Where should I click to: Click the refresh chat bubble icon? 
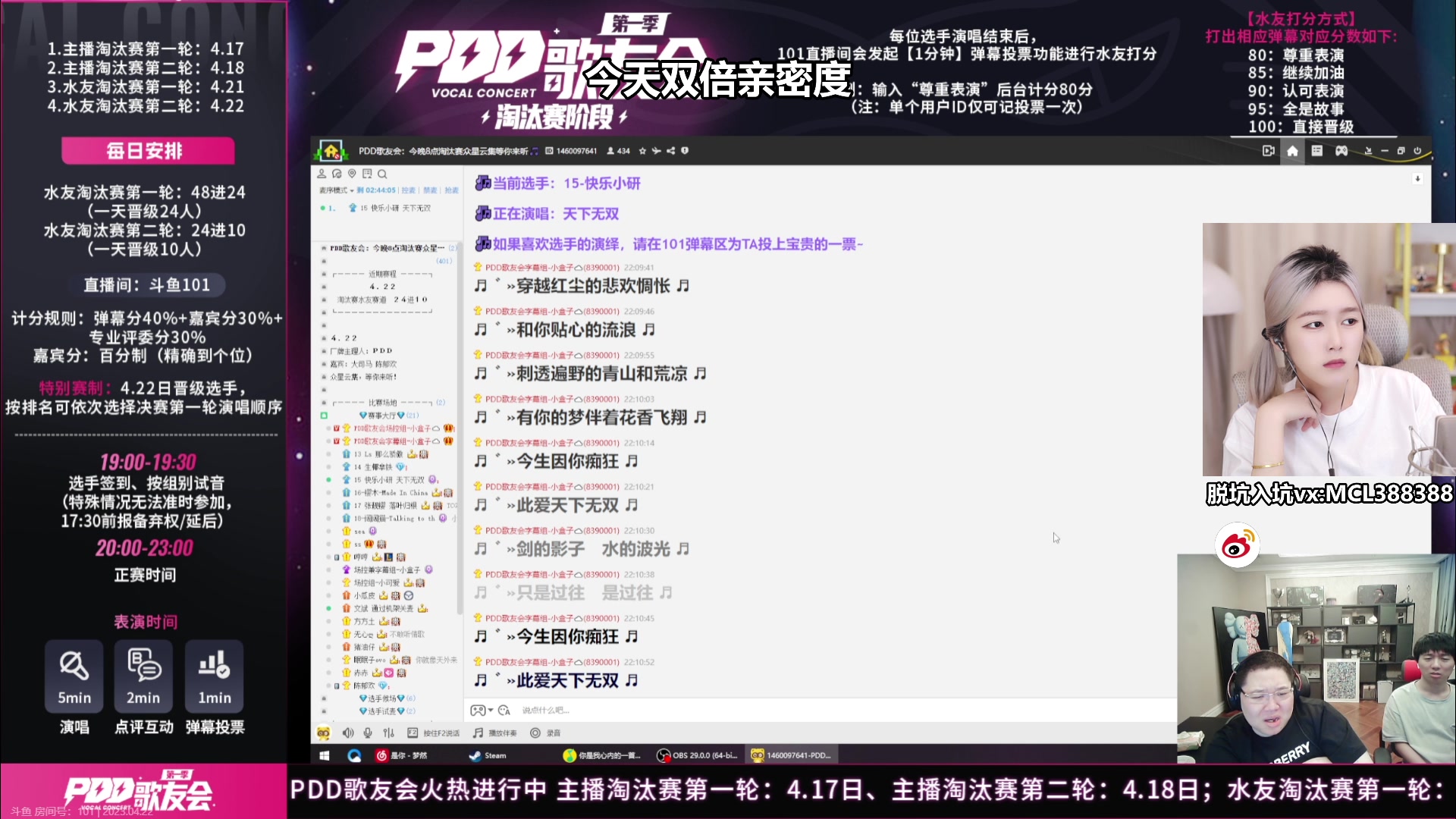[337, 174]
